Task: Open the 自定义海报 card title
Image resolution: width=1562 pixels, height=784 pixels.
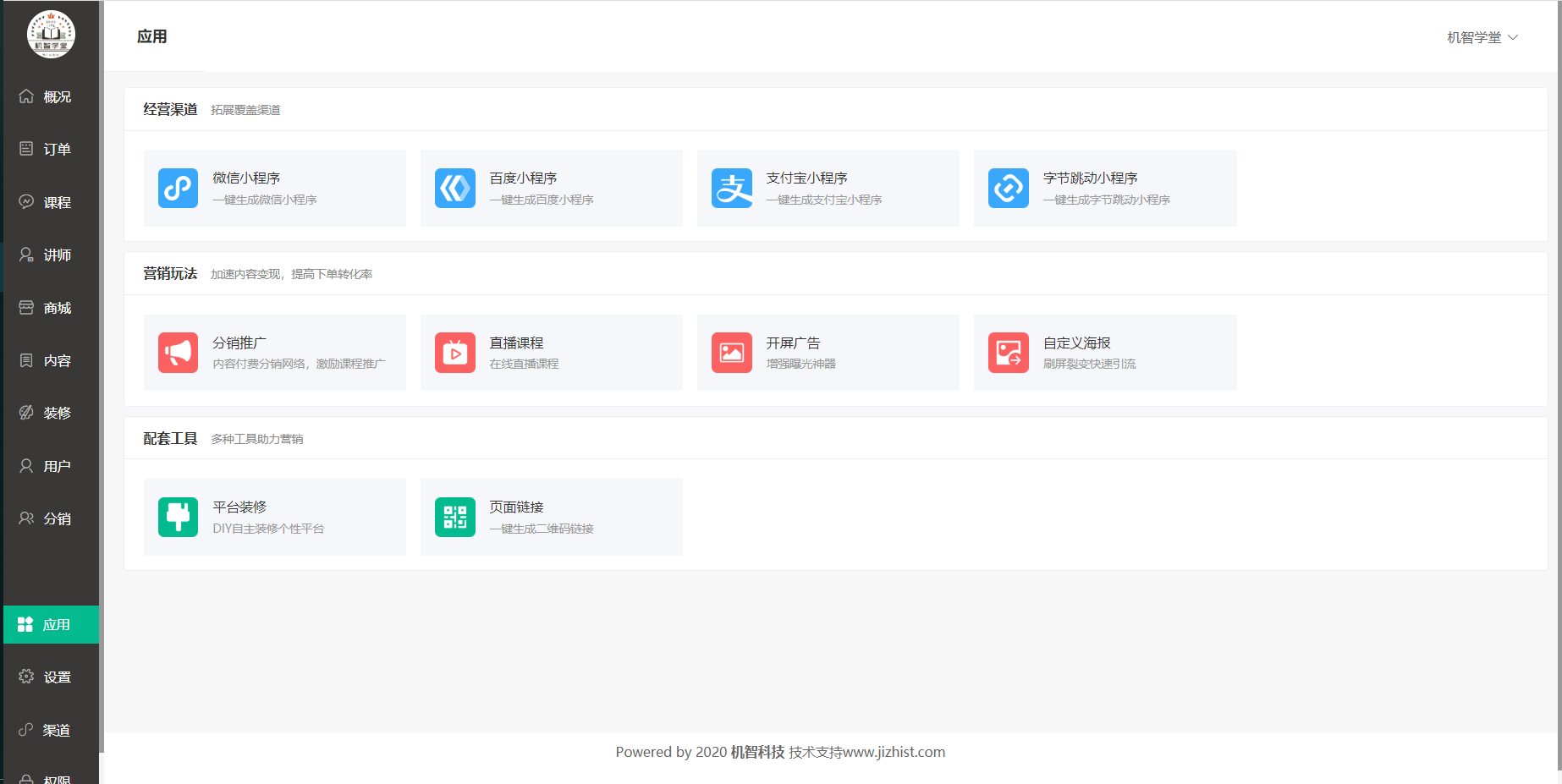Action: (x=1076, y=343)
